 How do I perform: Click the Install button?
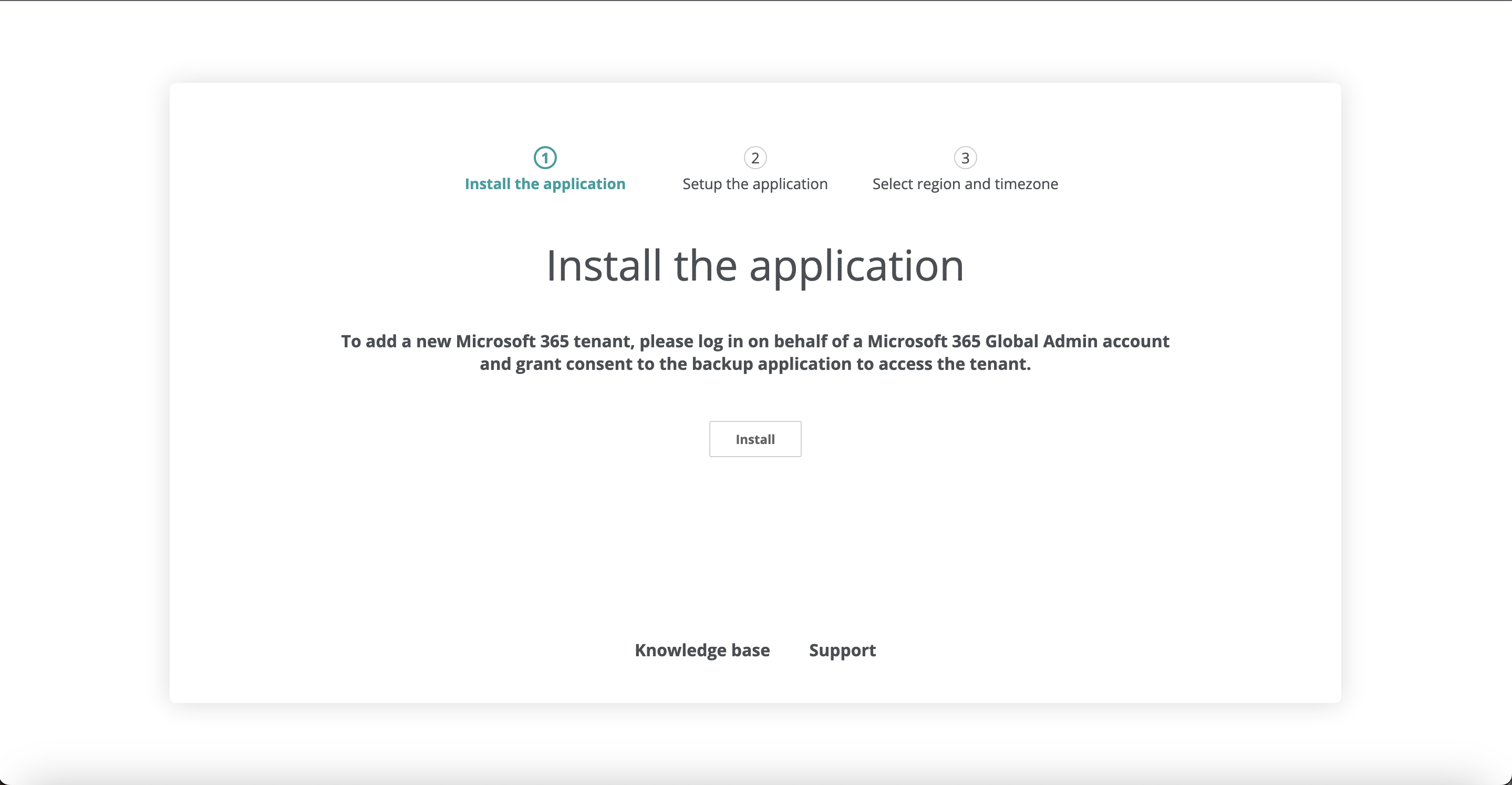point(755,439)
